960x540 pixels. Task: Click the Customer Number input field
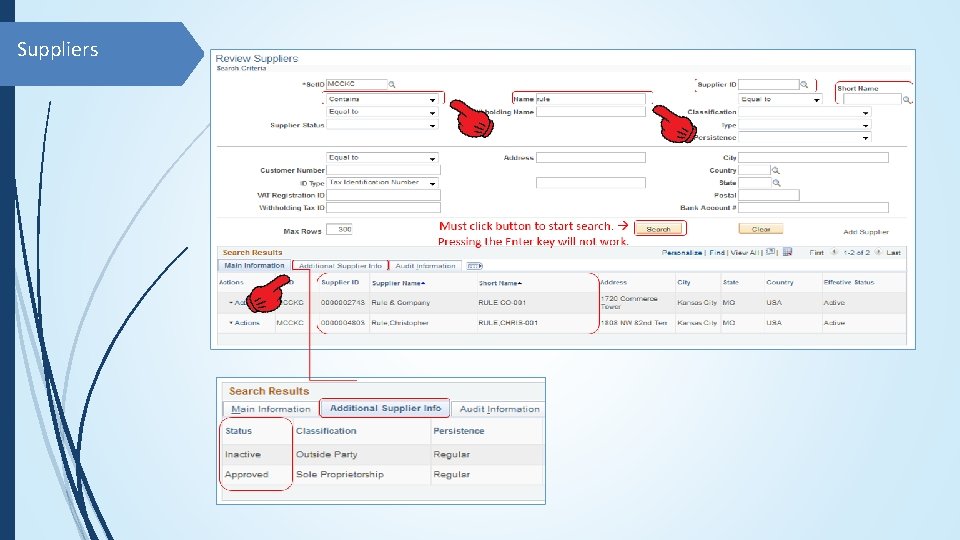tap(383, 170)
